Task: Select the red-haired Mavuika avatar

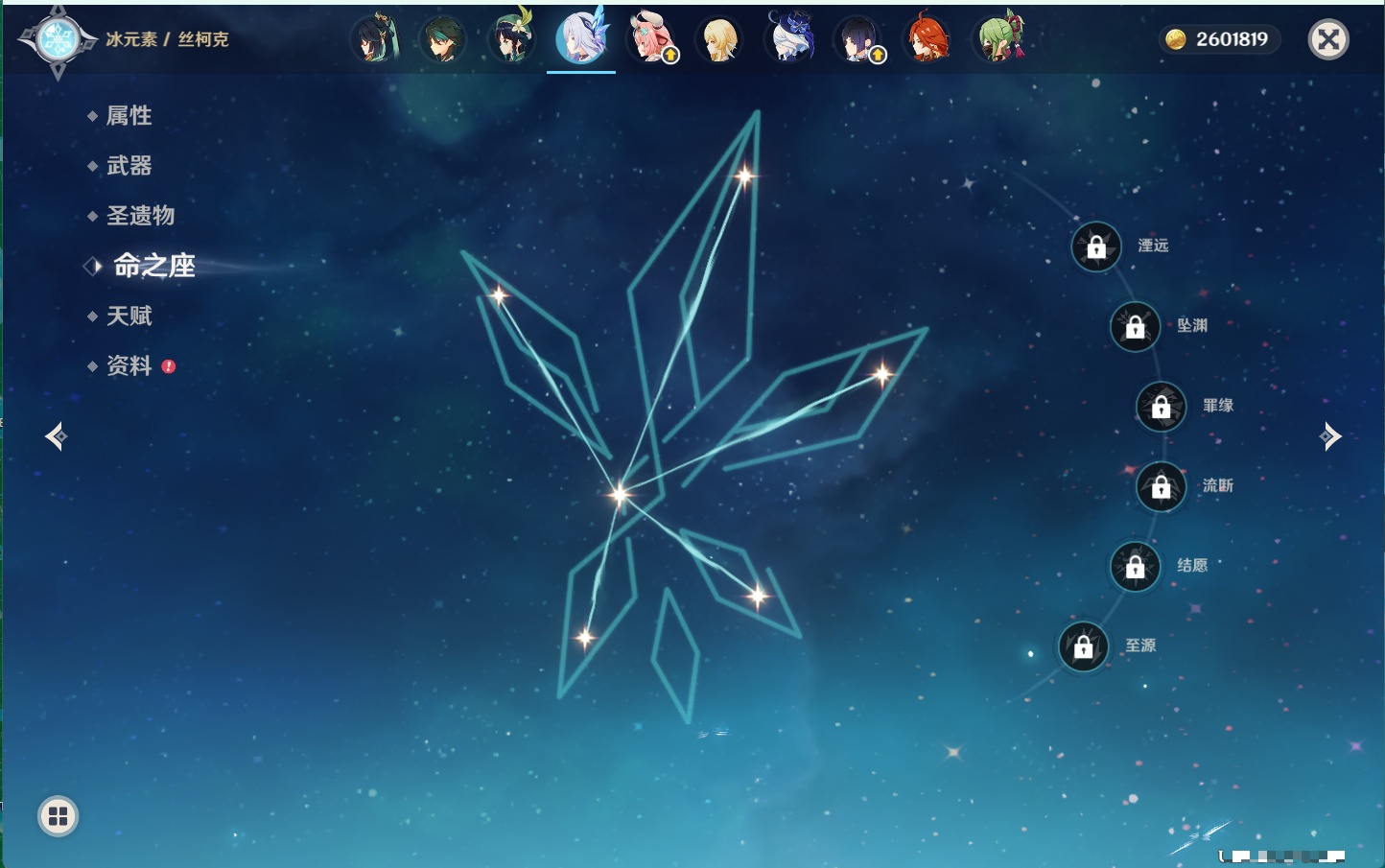Action: click(927, 39)
